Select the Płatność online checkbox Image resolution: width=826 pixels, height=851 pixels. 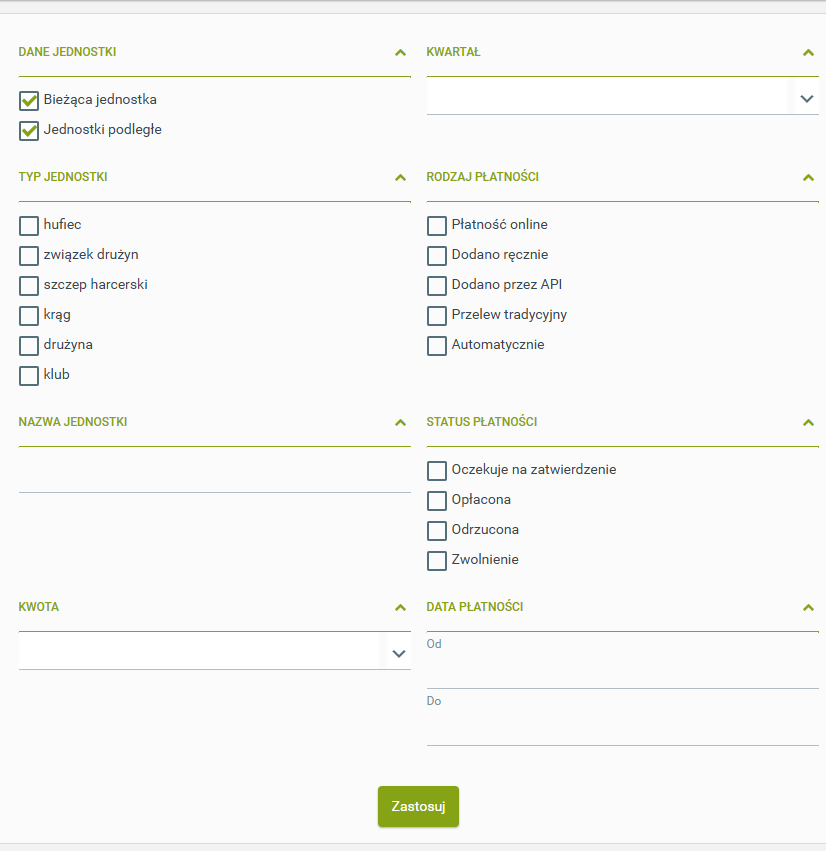pos(437,226)
